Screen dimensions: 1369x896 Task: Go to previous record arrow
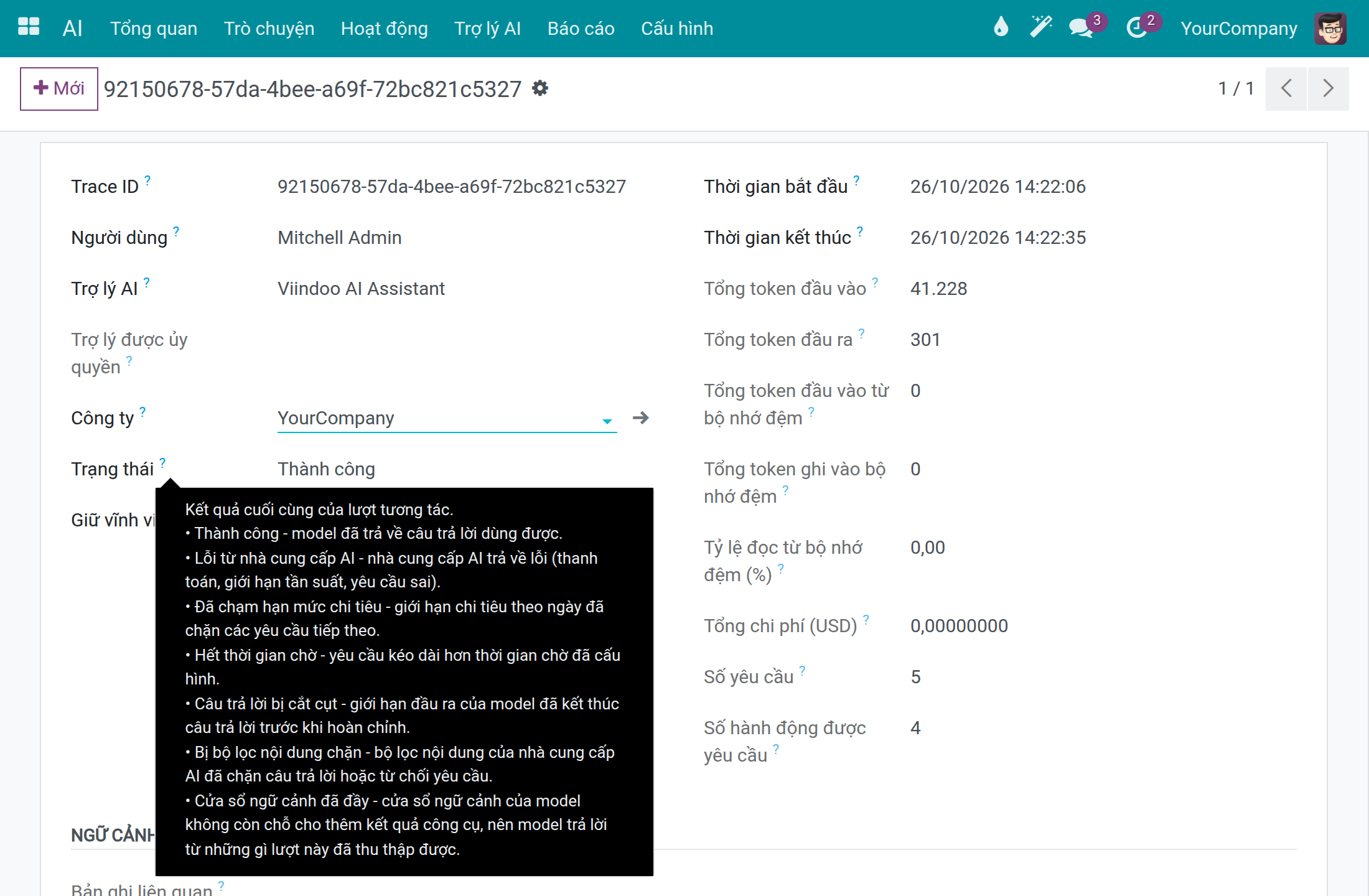click(x=1286, y=88)
